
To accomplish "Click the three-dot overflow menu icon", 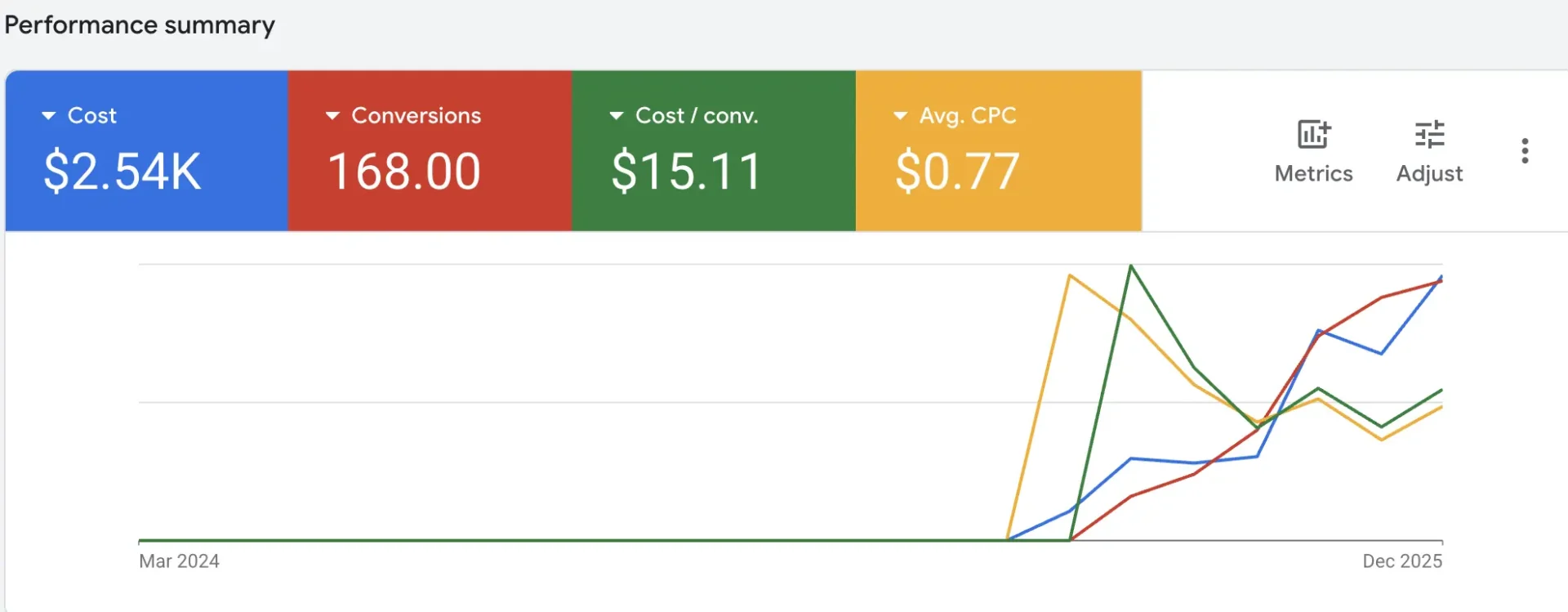I will click(x=1525, y=150).
